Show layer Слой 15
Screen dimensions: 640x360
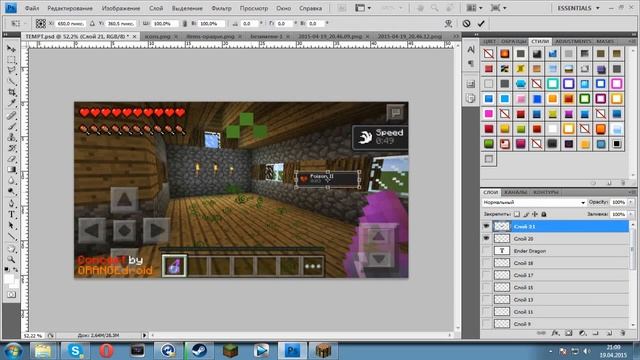pos(486,287)
